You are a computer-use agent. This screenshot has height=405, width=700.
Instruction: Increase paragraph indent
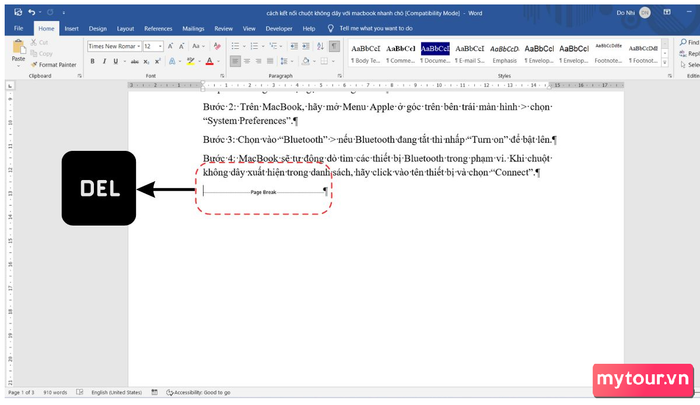coord(305,46)
